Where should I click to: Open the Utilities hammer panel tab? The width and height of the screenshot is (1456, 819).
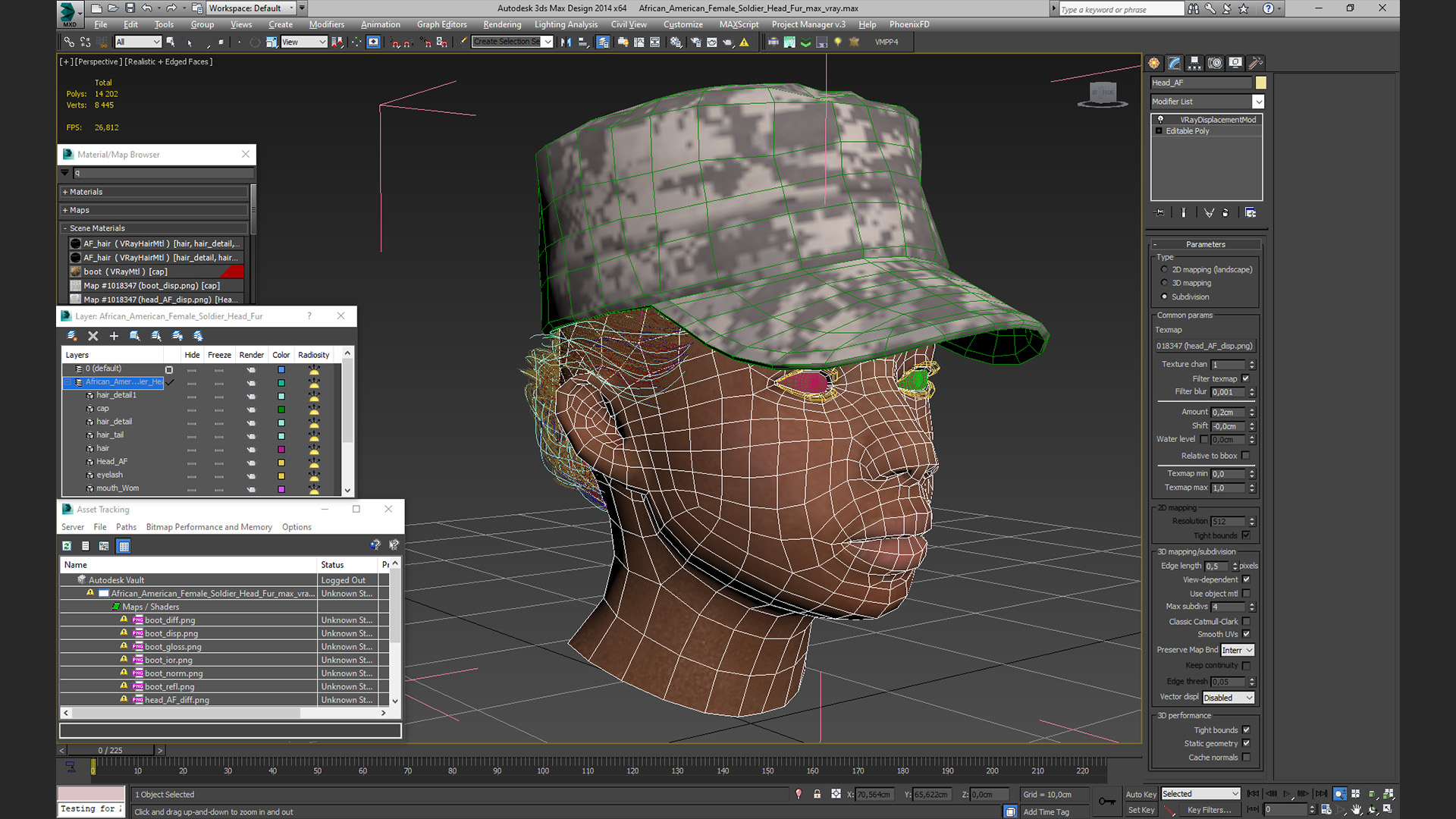pos(1255,63)
